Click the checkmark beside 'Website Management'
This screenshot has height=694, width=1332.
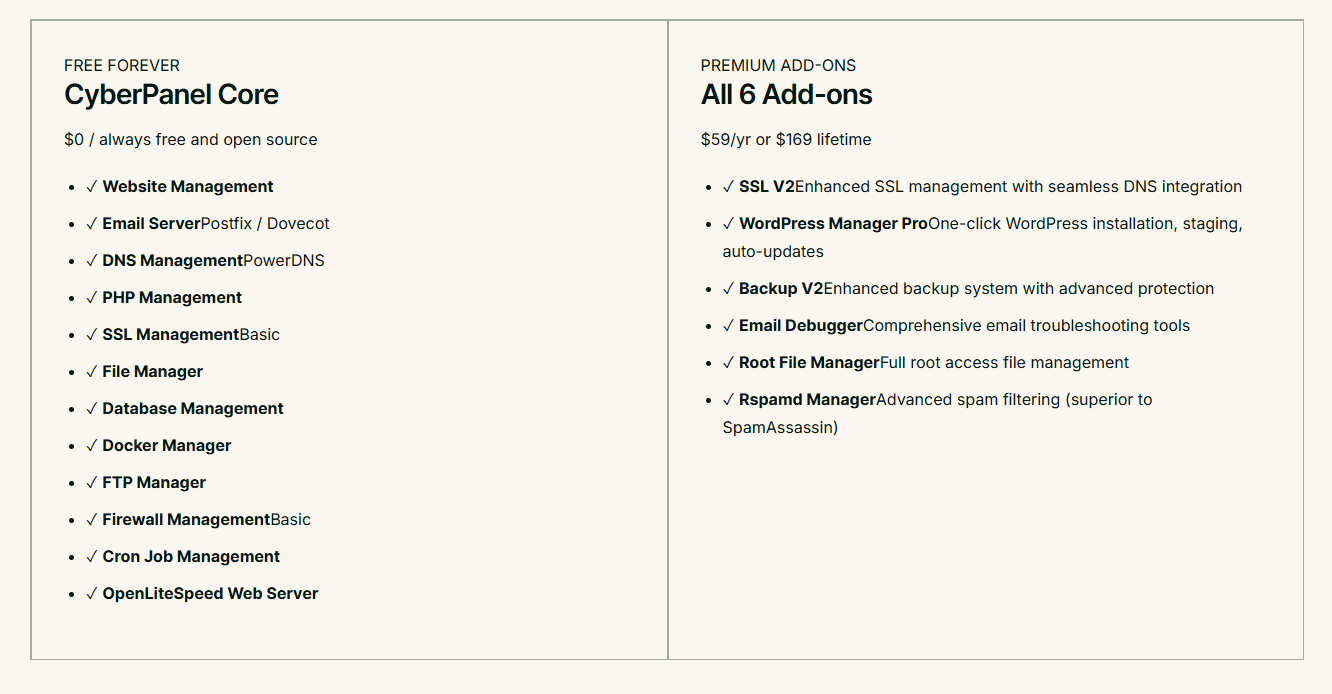92,187
